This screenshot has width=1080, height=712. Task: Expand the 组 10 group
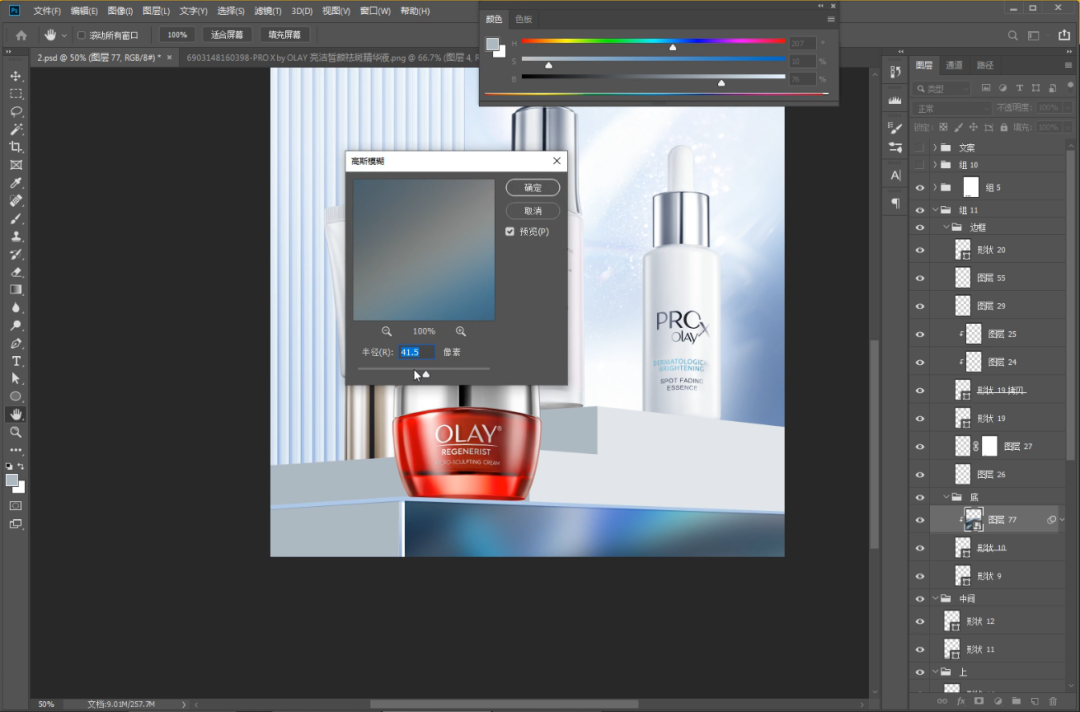click(935, 165)
